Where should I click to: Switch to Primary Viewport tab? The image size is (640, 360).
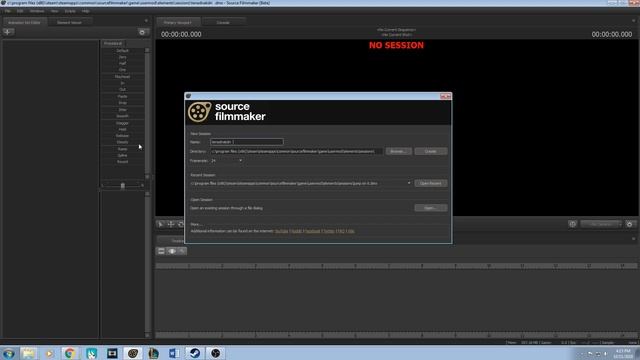(x=178, y=22)
